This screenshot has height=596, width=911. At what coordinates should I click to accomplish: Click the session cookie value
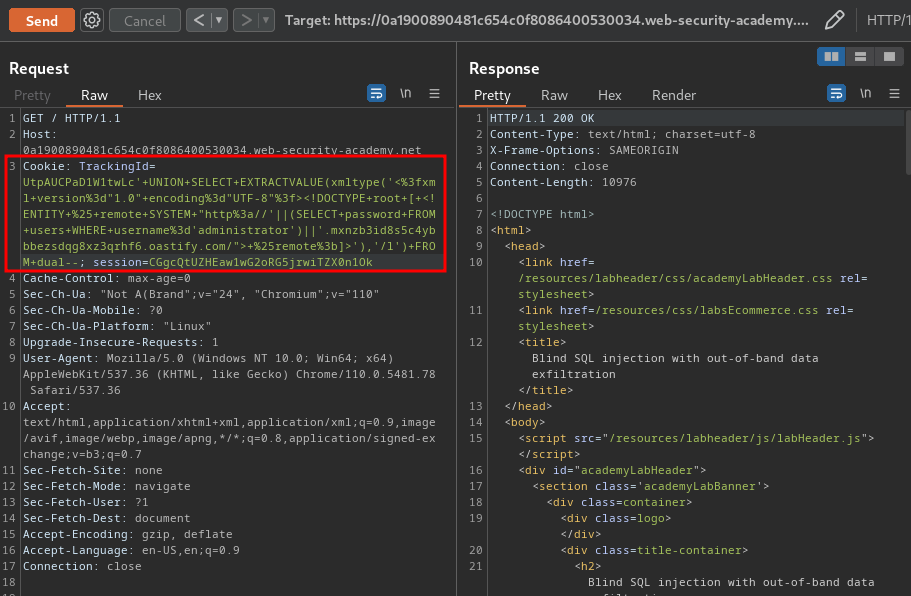(x=261, y=262)
